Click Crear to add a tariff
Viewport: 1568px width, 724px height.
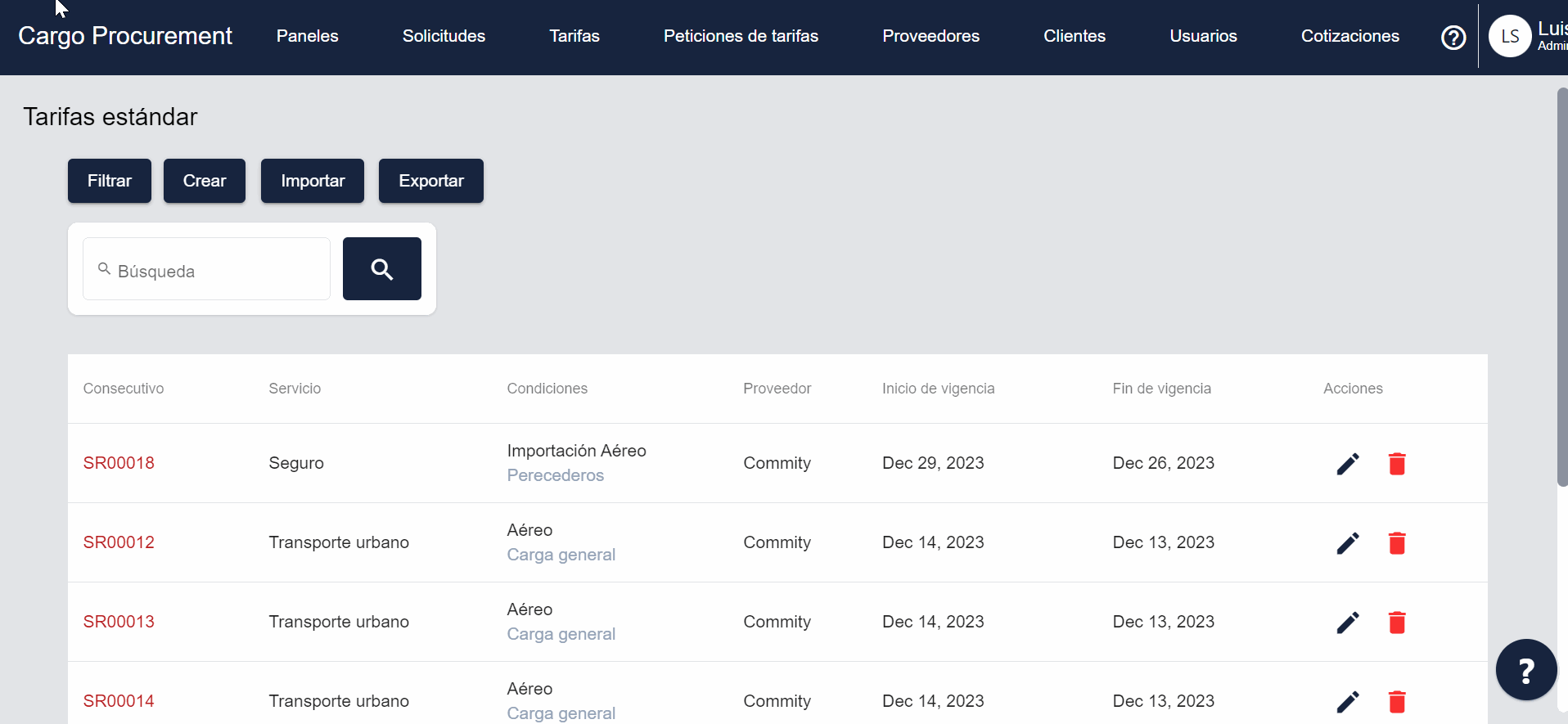[204, 181]
